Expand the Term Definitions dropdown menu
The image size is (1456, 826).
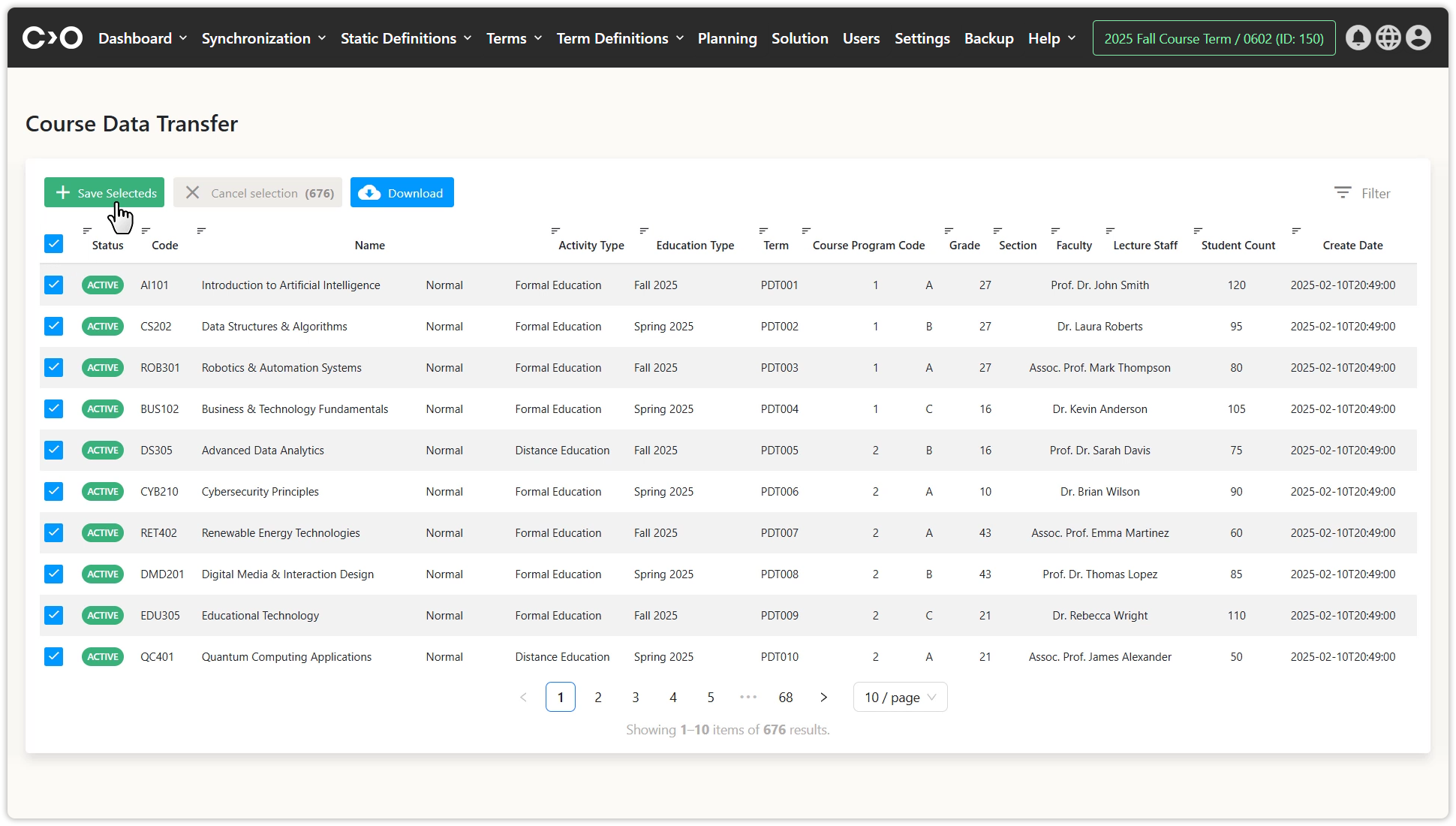[x=620, y=38]
